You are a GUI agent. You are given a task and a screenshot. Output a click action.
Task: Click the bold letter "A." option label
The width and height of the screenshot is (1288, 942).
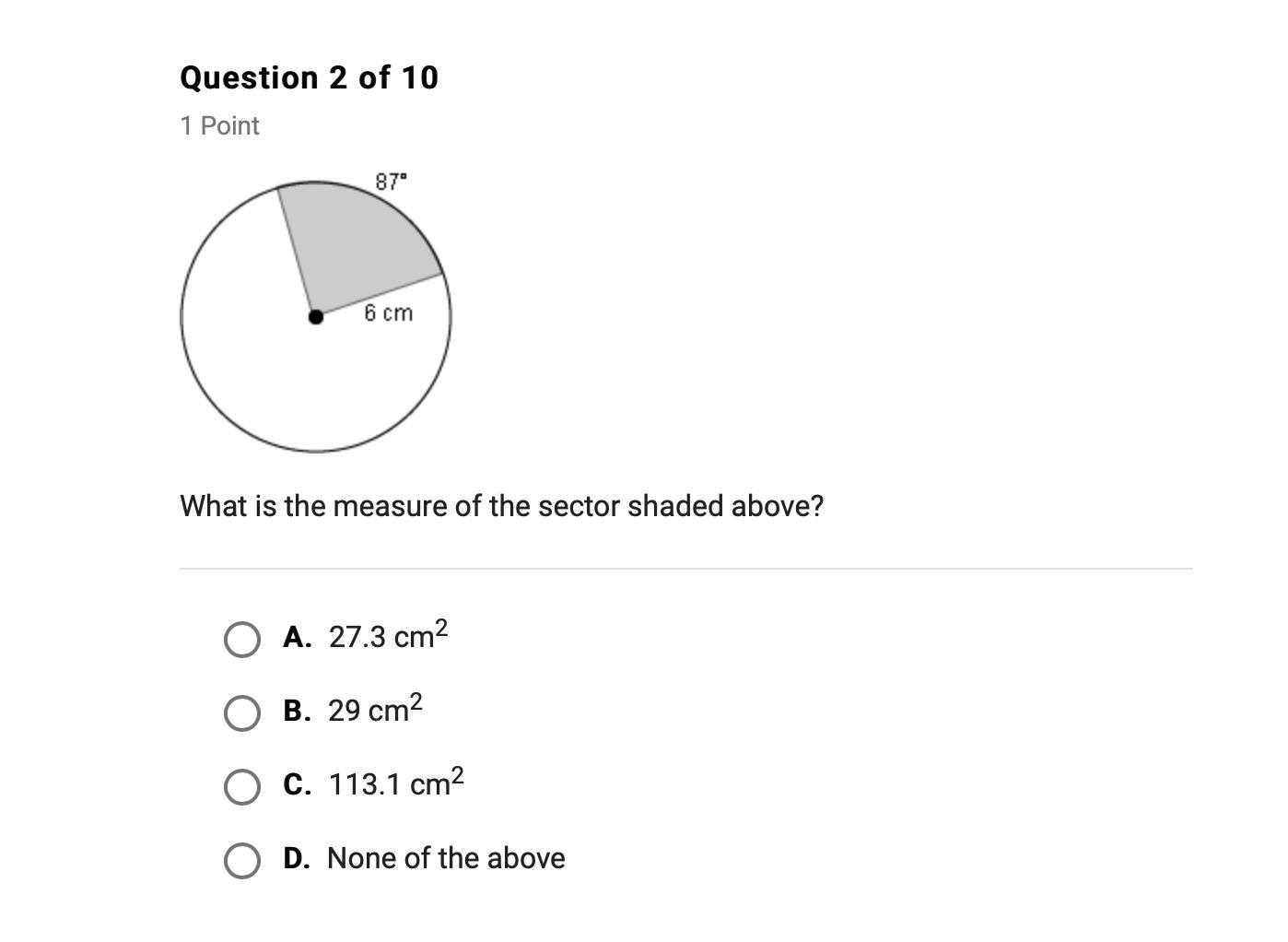point(297,637)
